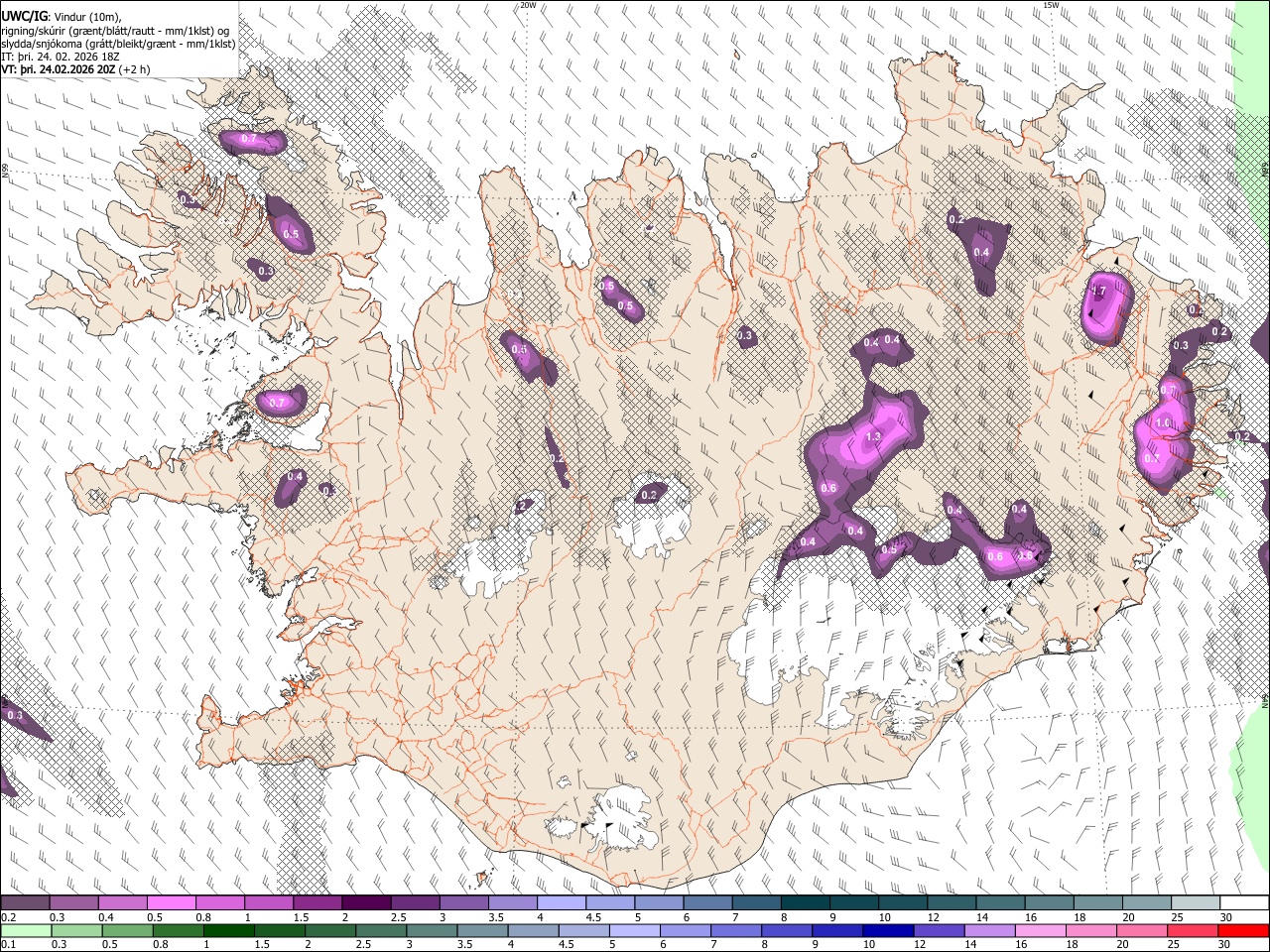Pick lower legend swatch between 3 and 3.5
Image resolution: width=1270 pixels, height=952 pixels.
tap(432, 930)
